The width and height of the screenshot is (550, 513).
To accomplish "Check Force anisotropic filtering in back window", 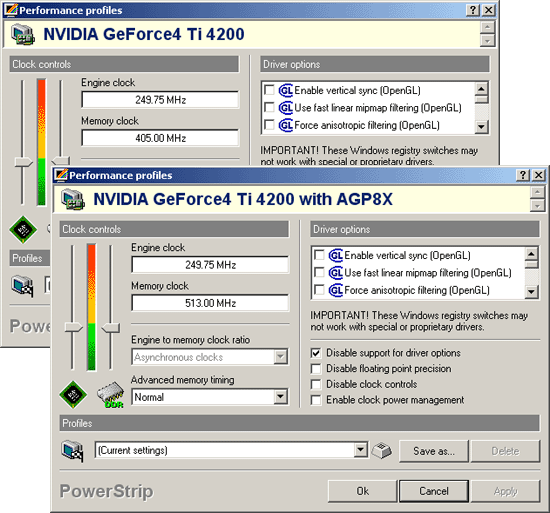I will point(269,125).
